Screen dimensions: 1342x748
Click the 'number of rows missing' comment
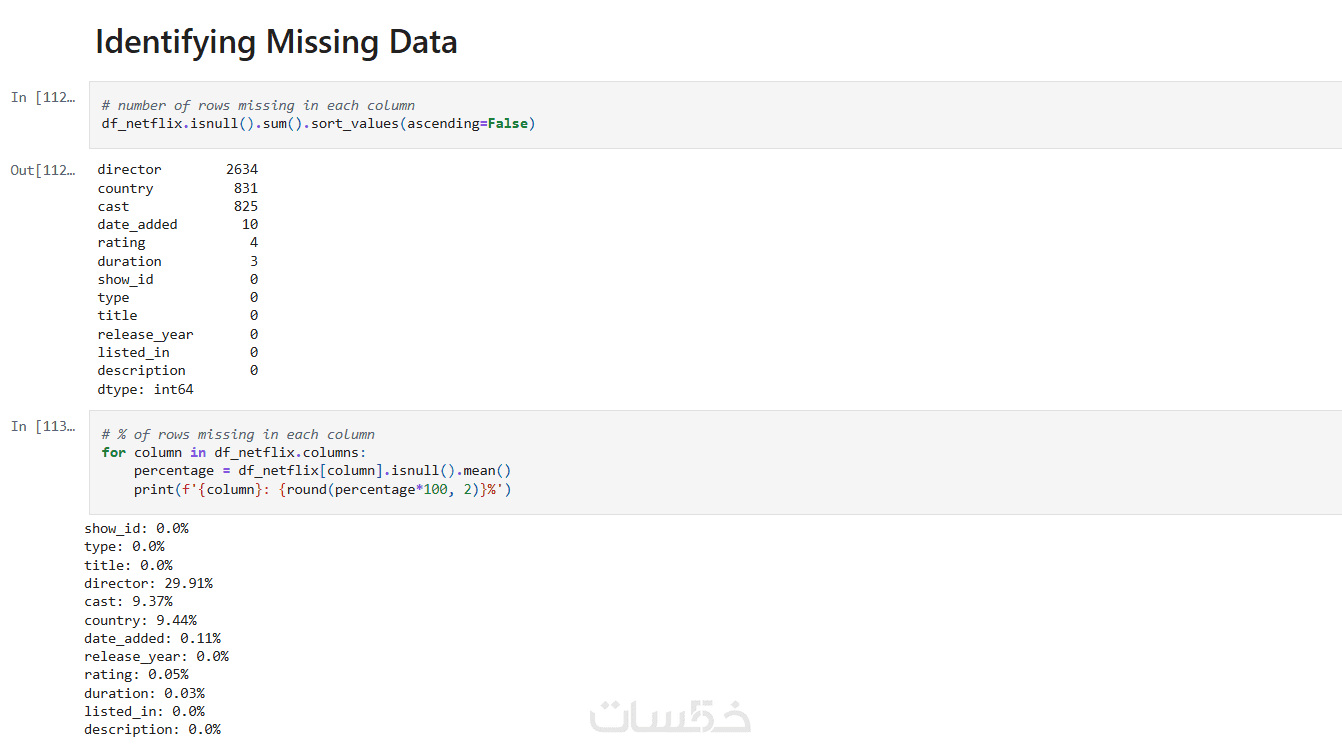[x=258, y=105]
